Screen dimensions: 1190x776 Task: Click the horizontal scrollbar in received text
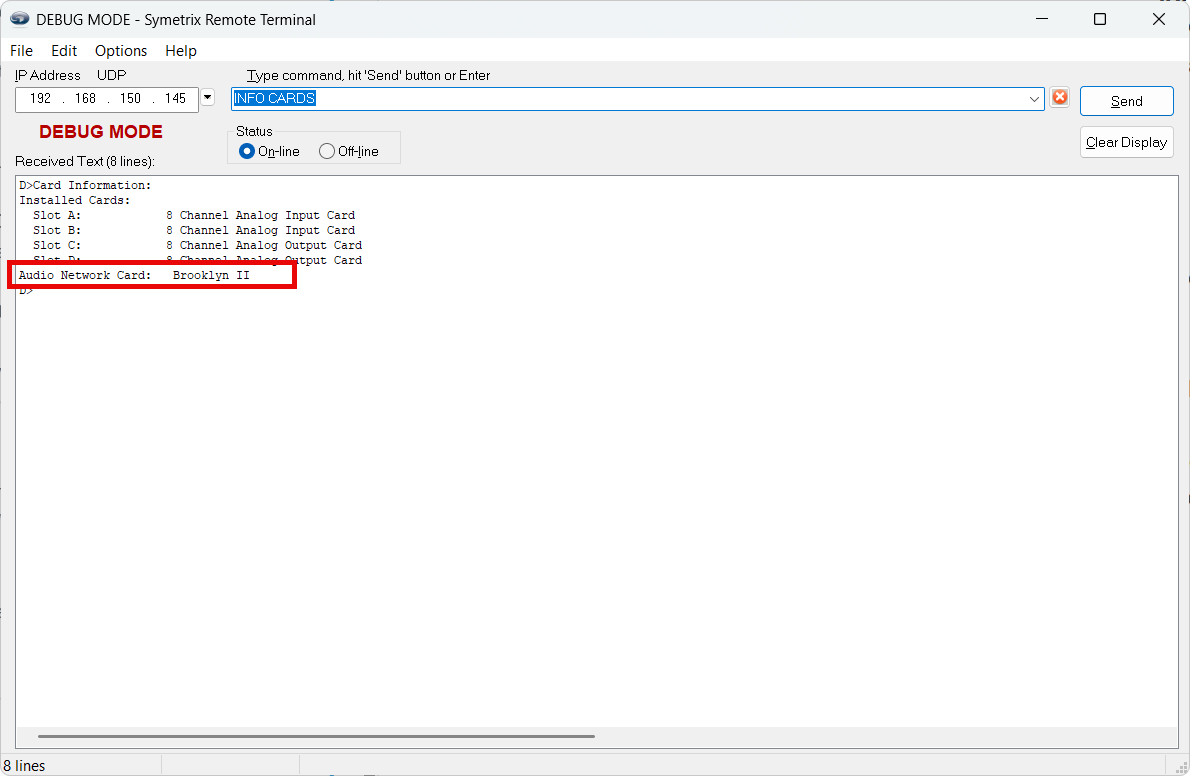pyautogui.click(x=316, y=736)
